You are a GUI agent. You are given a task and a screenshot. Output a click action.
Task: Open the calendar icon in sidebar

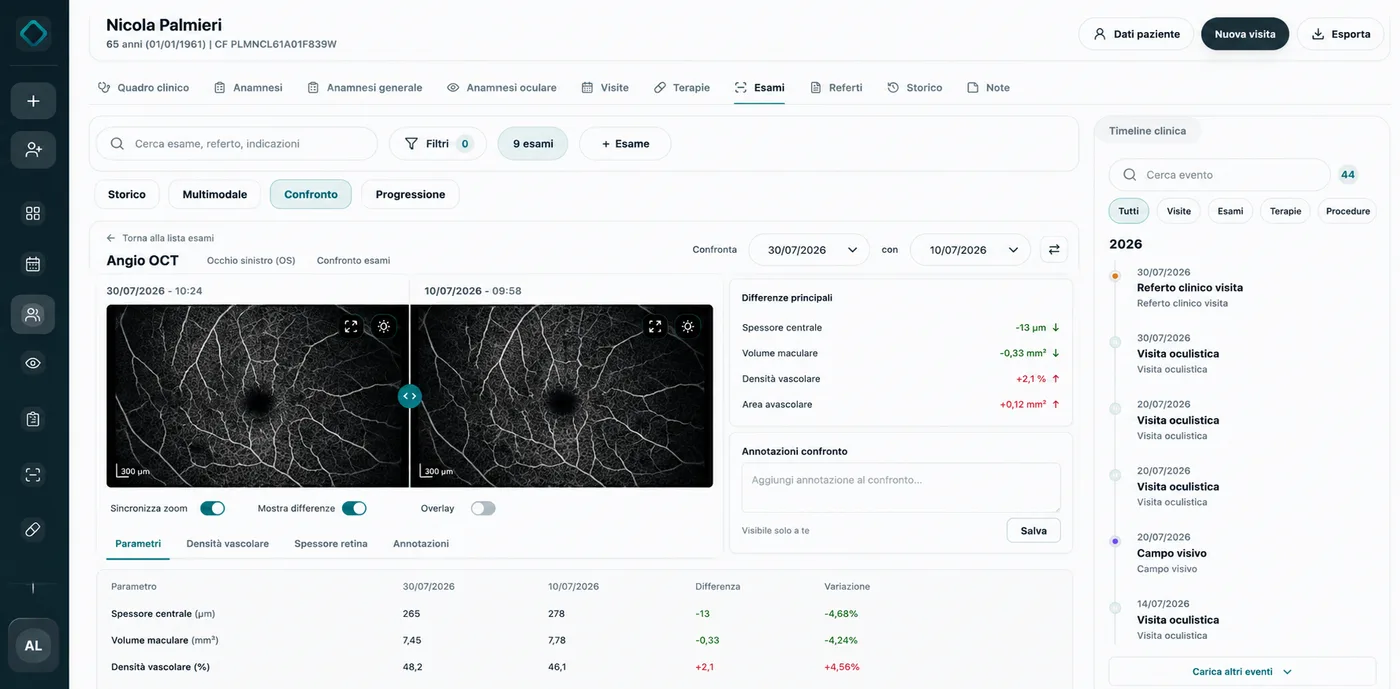33,264
